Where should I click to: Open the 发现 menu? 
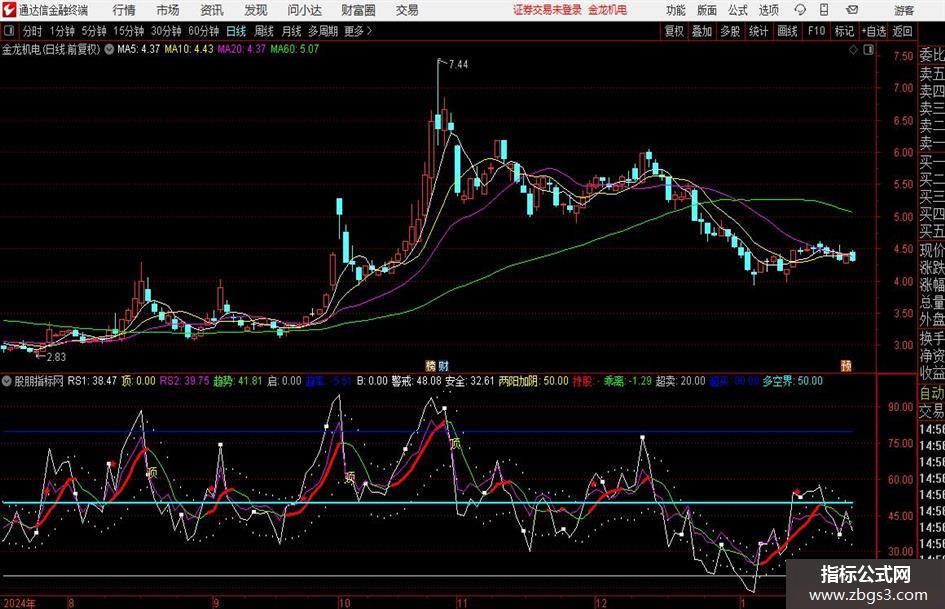point(256,10)
